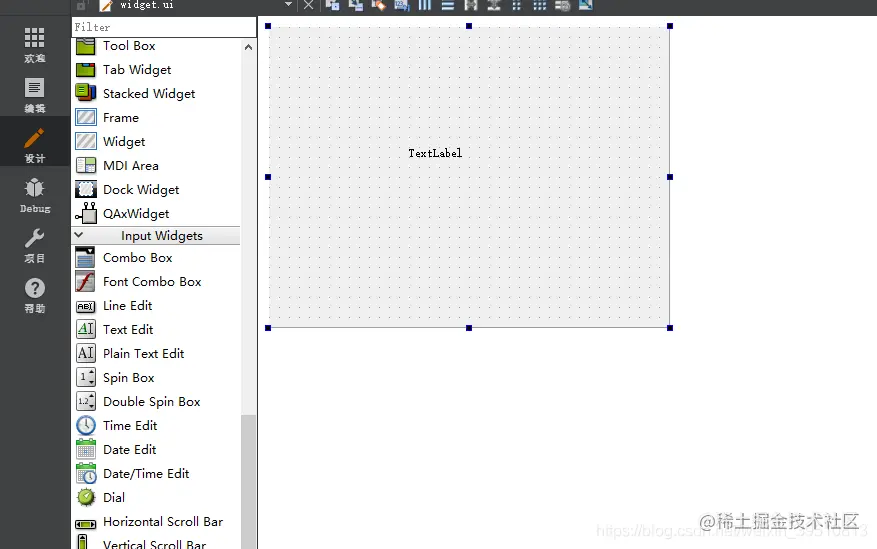Click the "Dial" text label
The width and height of the screenshot is (877, 549).
pos(114,498)
